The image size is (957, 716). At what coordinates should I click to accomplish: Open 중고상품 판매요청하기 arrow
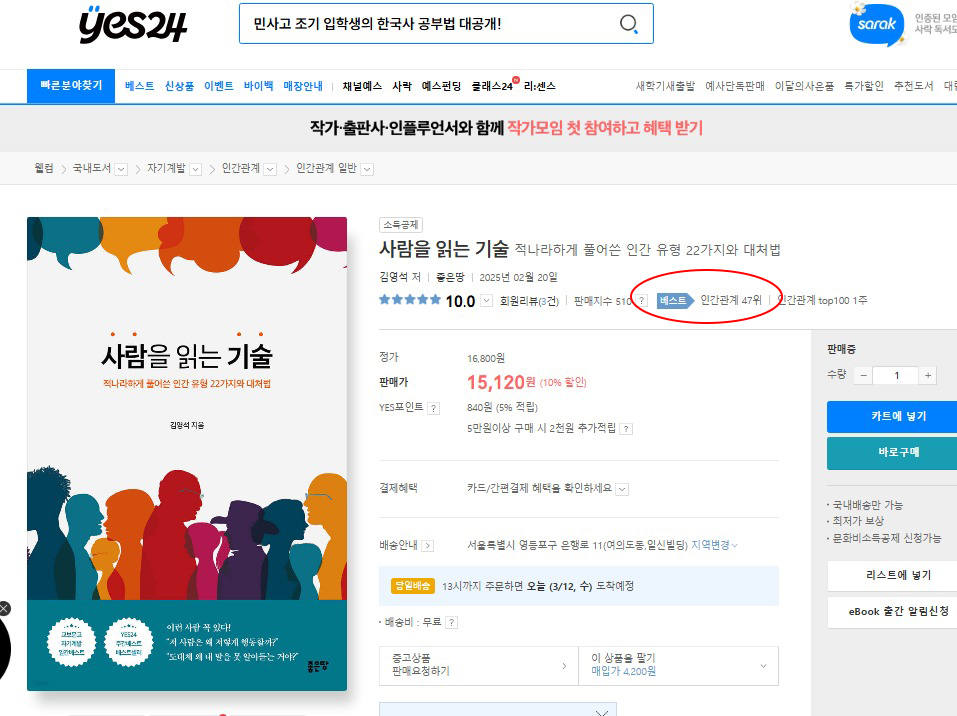[x=564, y=666]
